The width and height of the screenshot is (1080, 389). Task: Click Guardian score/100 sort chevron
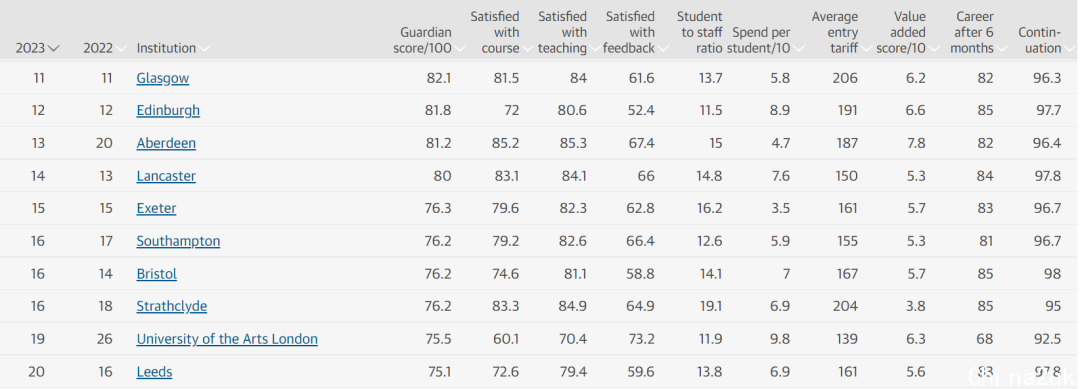pos(459,49)
